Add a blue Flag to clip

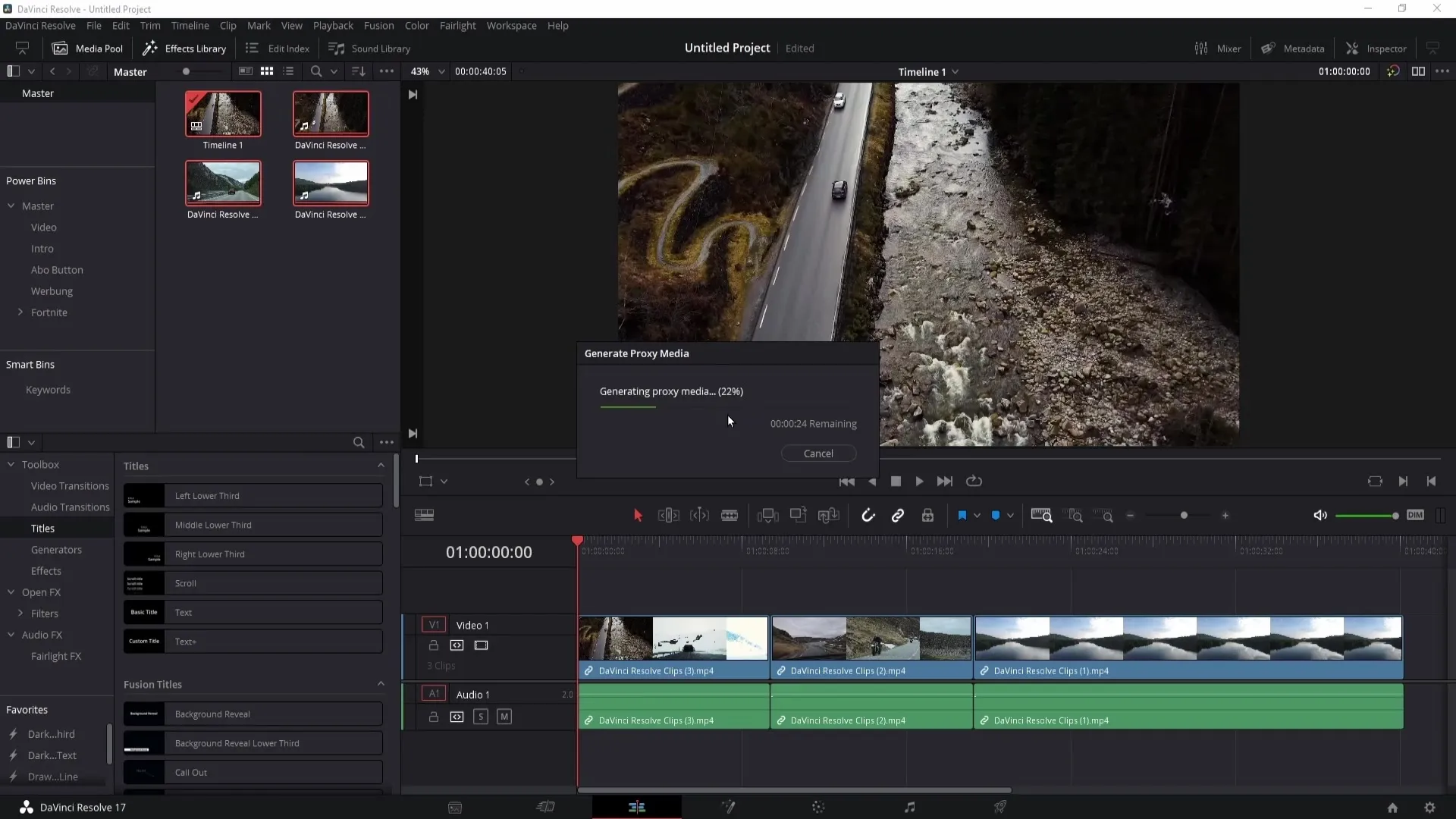click(x=962, y=516)
